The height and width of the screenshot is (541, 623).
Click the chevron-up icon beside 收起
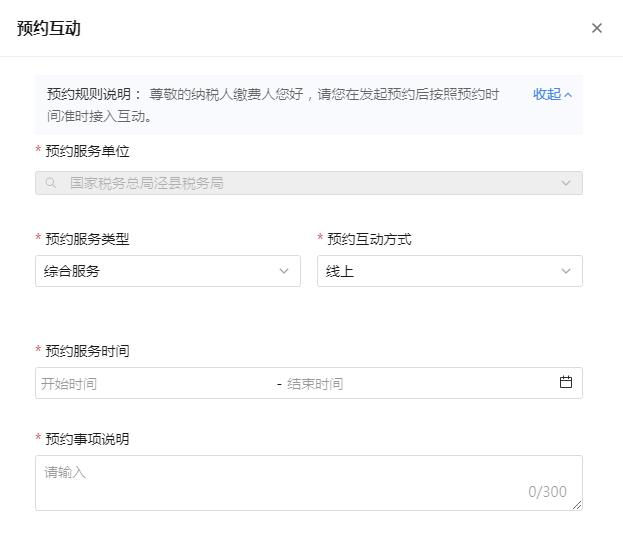pyautogui.click(x=568, y=95)
